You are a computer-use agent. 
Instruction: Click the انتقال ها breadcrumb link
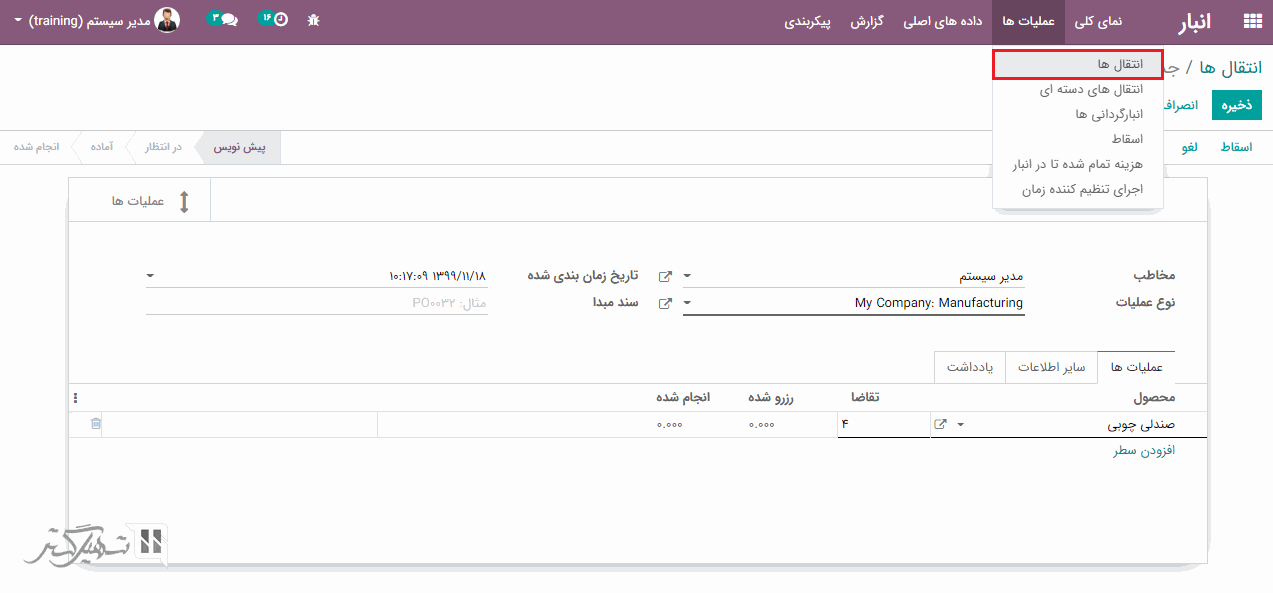tap(1230, 68)
